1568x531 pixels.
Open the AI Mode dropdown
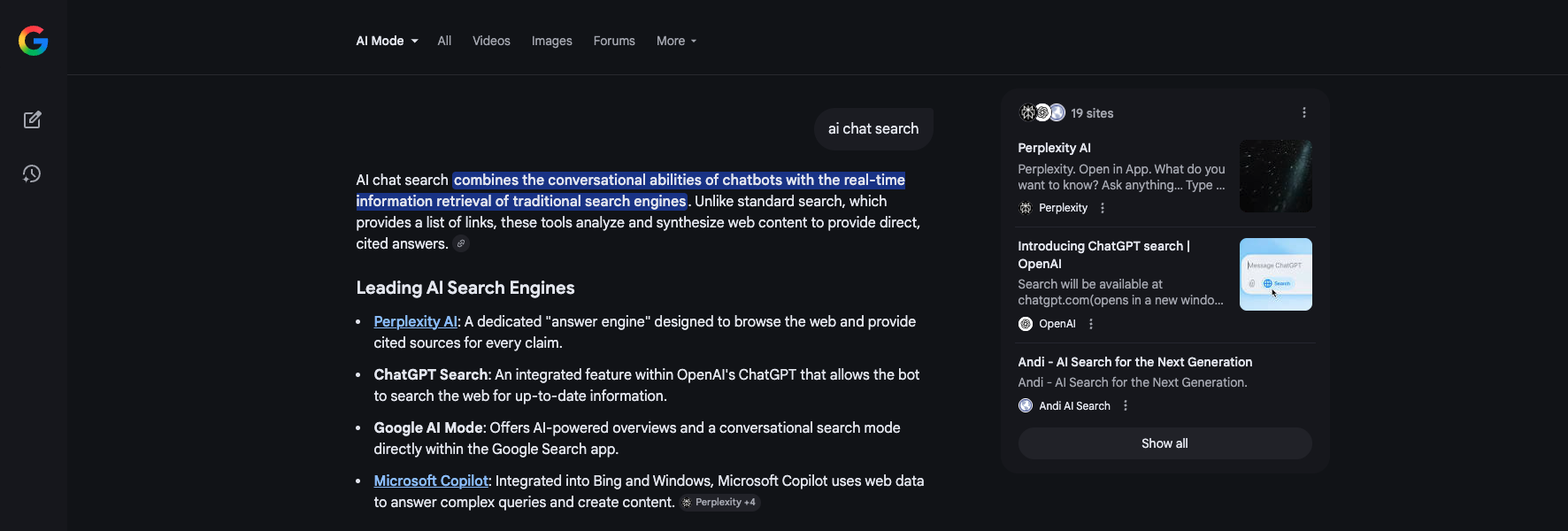[386, 41]
